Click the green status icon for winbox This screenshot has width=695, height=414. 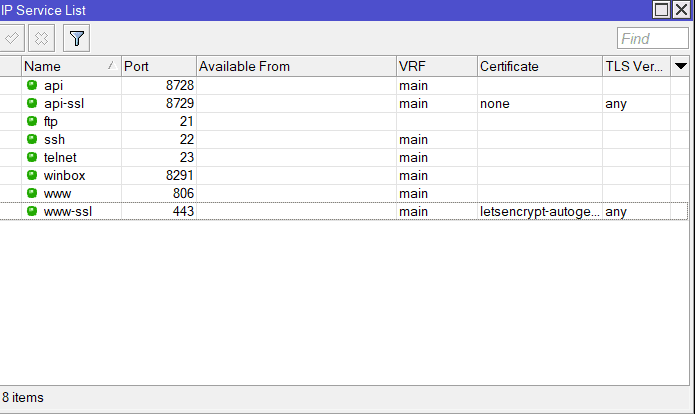[x=32, y=175]
